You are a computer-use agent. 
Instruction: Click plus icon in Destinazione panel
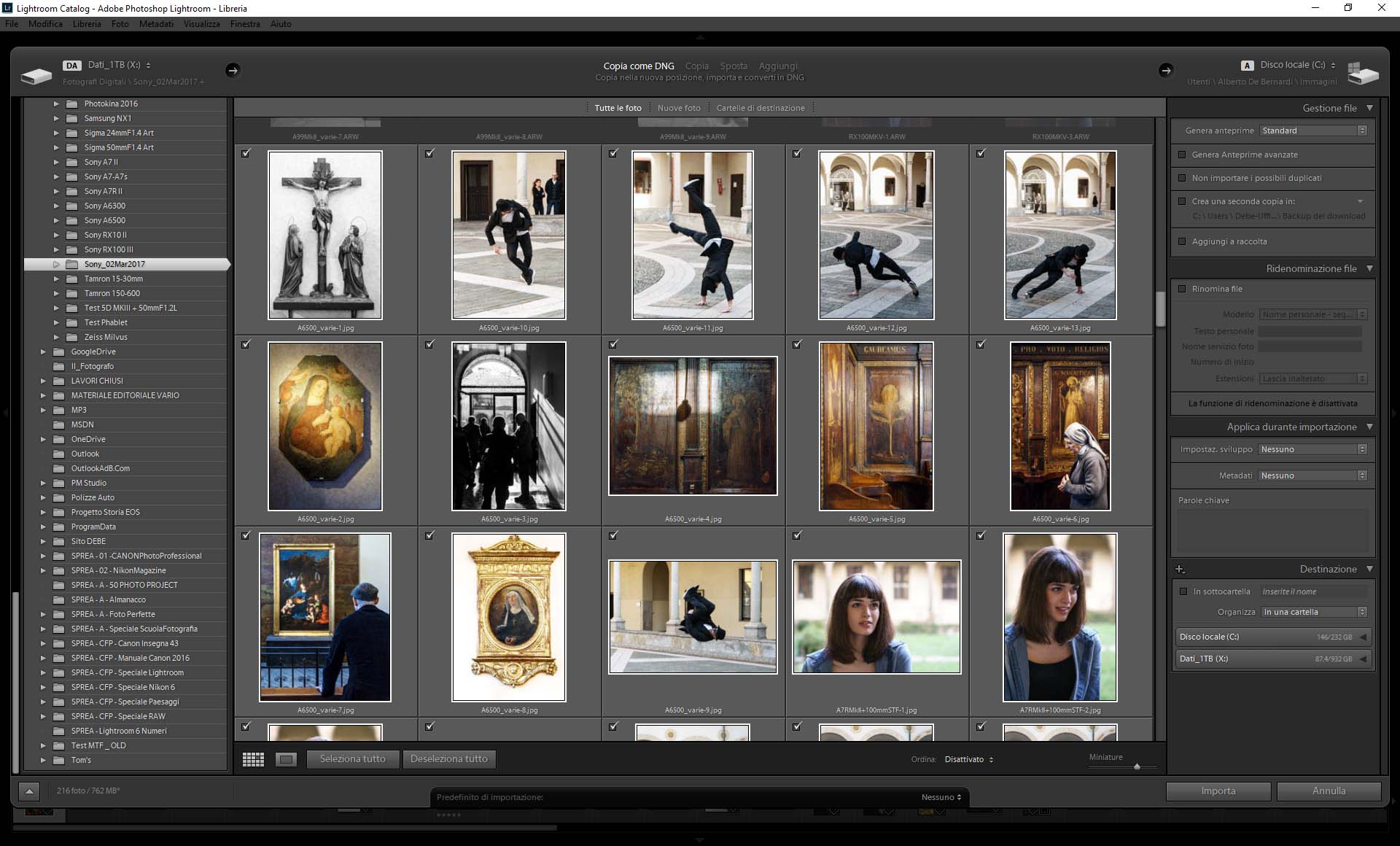[x=1180, y=569]
